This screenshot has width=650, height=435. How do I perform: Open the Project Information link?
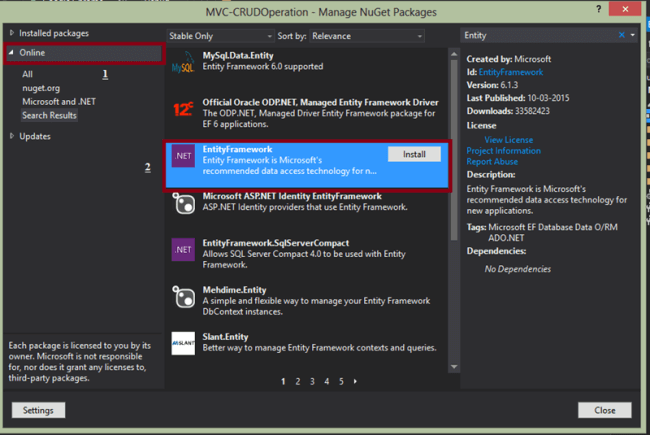point(504,151)
